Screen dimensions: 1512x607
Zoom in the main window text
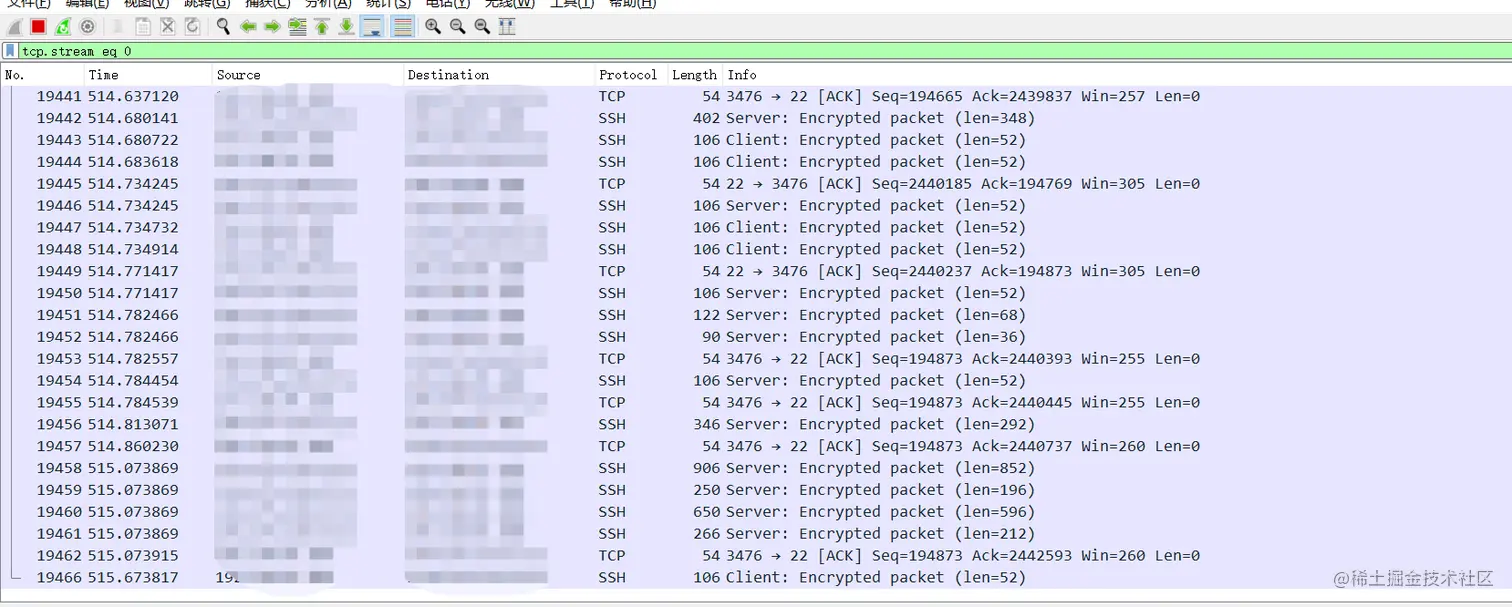(x=433, y=27)
